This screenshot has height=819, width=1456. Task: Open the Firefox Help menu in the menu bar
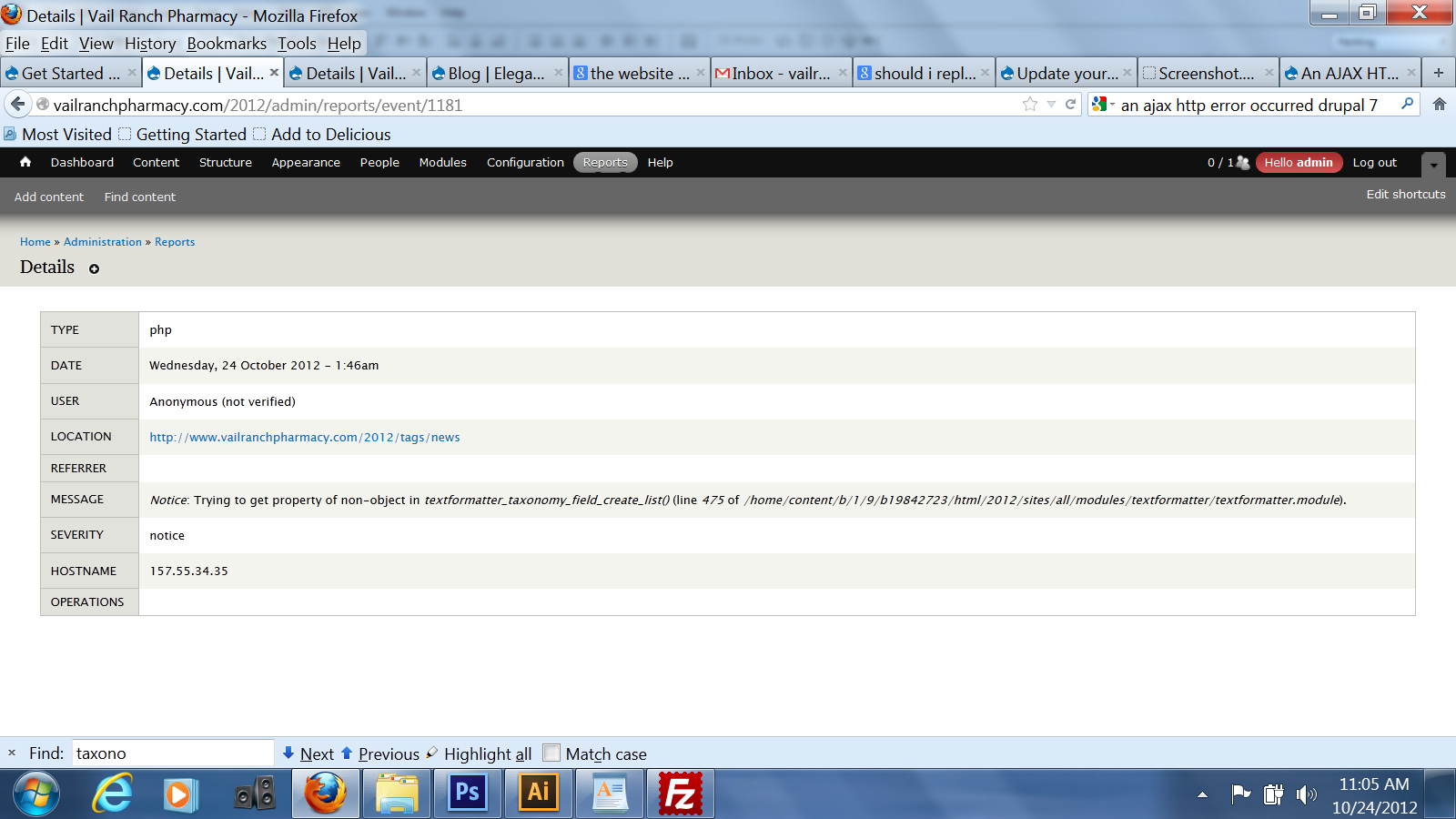pos(344,44)
